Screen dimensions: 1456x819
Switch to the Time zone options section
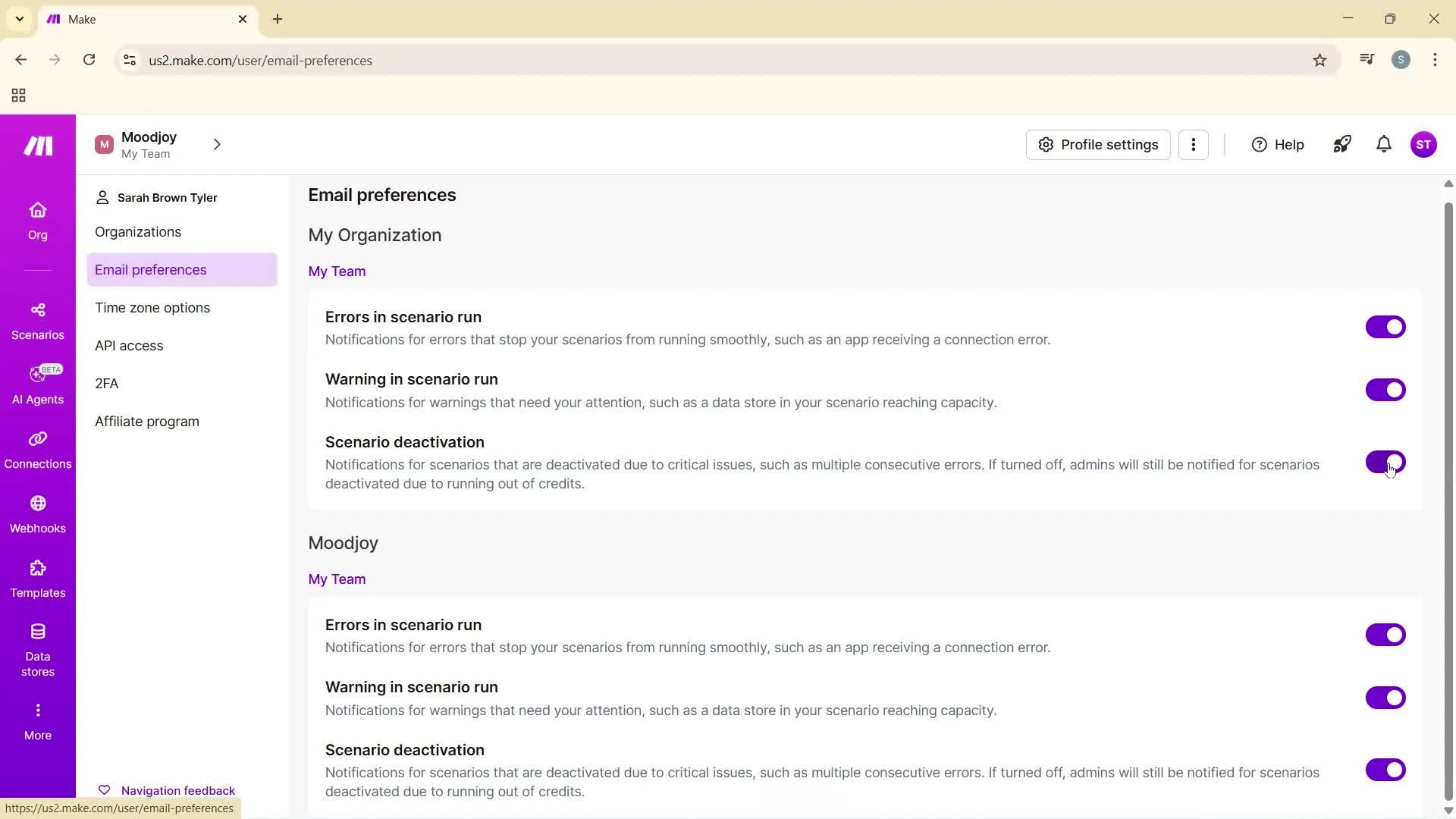(x=152, y=307)
